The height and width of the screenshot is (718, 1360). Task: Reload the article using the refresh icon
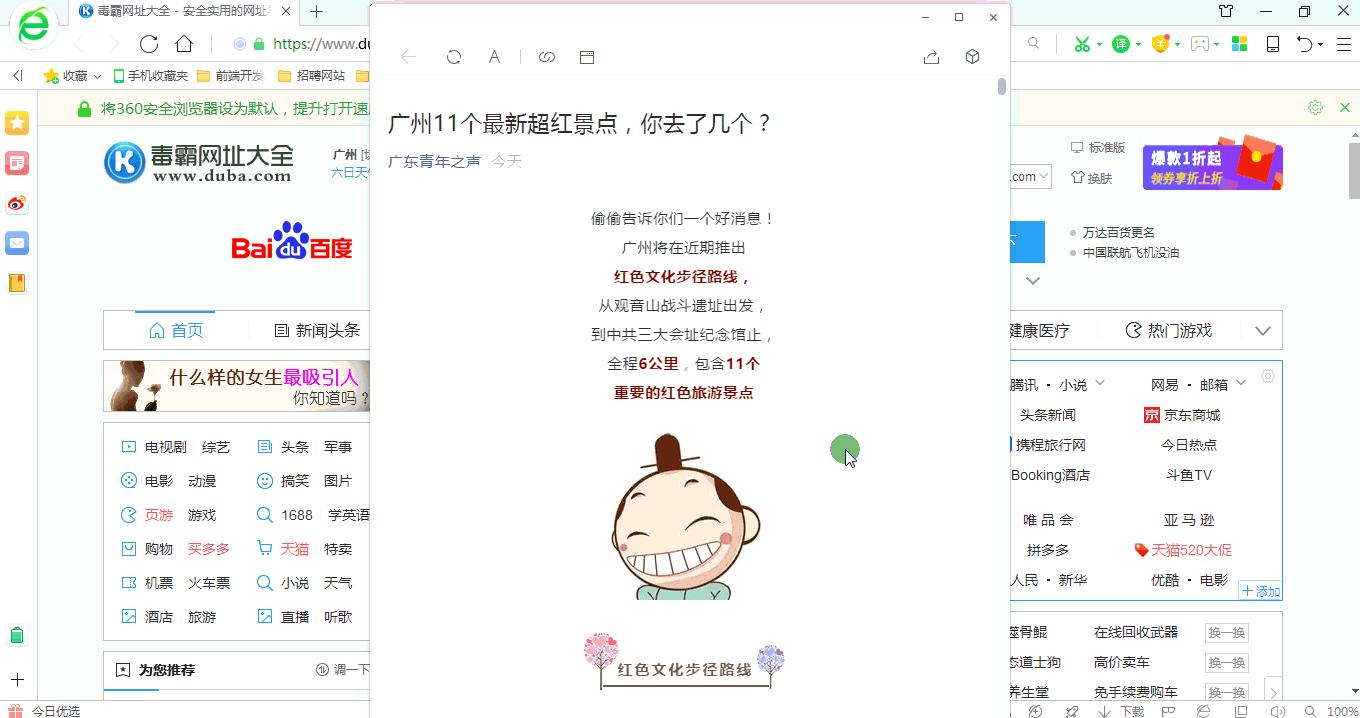tap(453, 57)
